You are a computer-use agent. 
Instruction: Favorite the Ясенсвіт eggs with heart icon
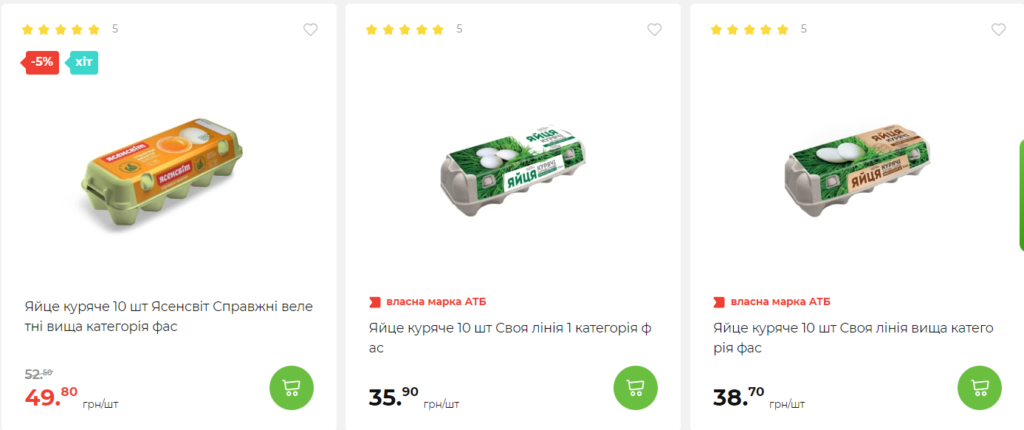310,29
